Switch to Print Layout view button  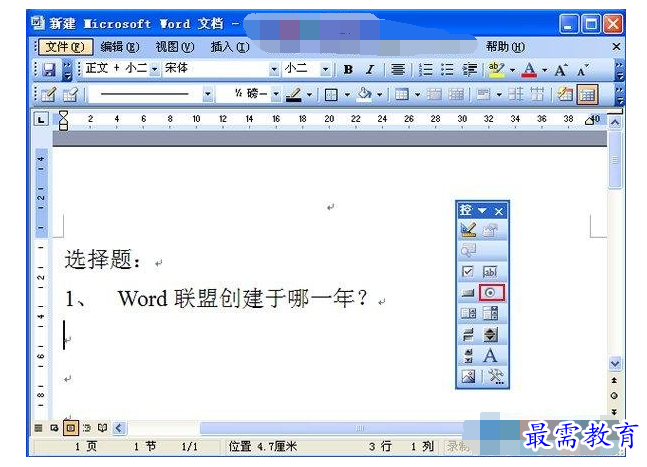(71, 428)
